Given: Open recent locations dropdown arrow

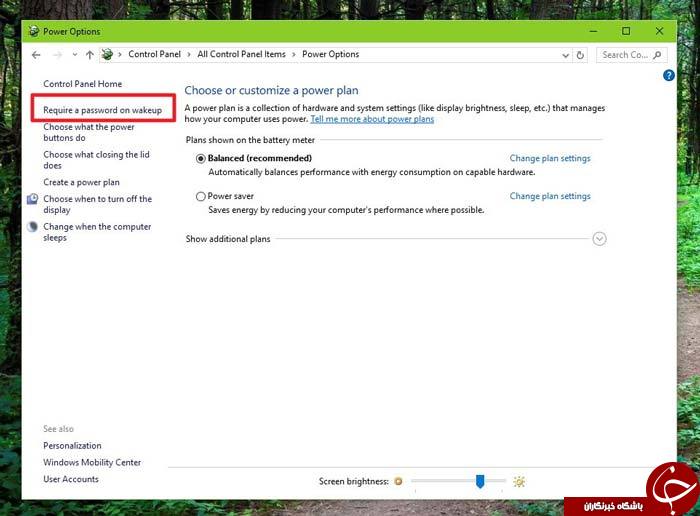Looking at the screenshot, I should [75, 55].
